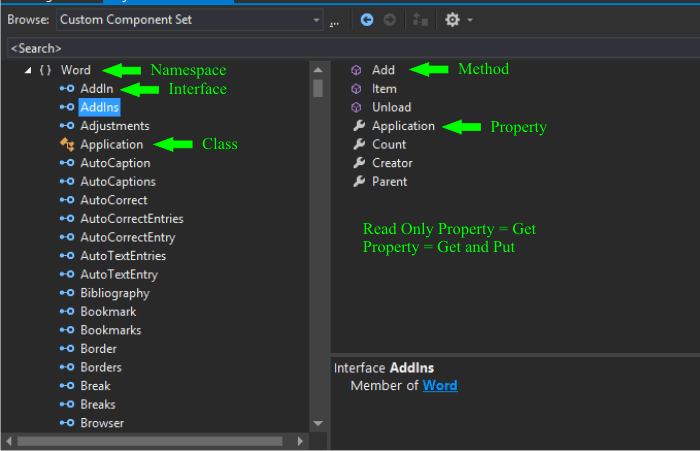Select the Application class in the tree
Image resolution: width=700 pixels, height=451 pixels.
click(x=112, y=144)
